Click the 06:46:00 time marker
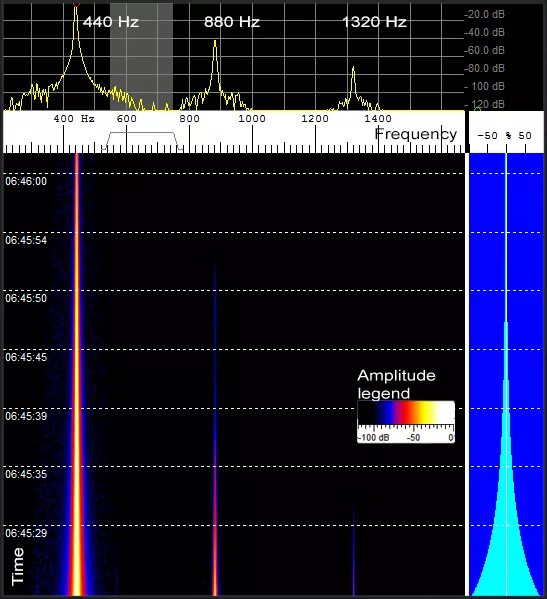This screenshot has width=547, height=599. point(26,181)
